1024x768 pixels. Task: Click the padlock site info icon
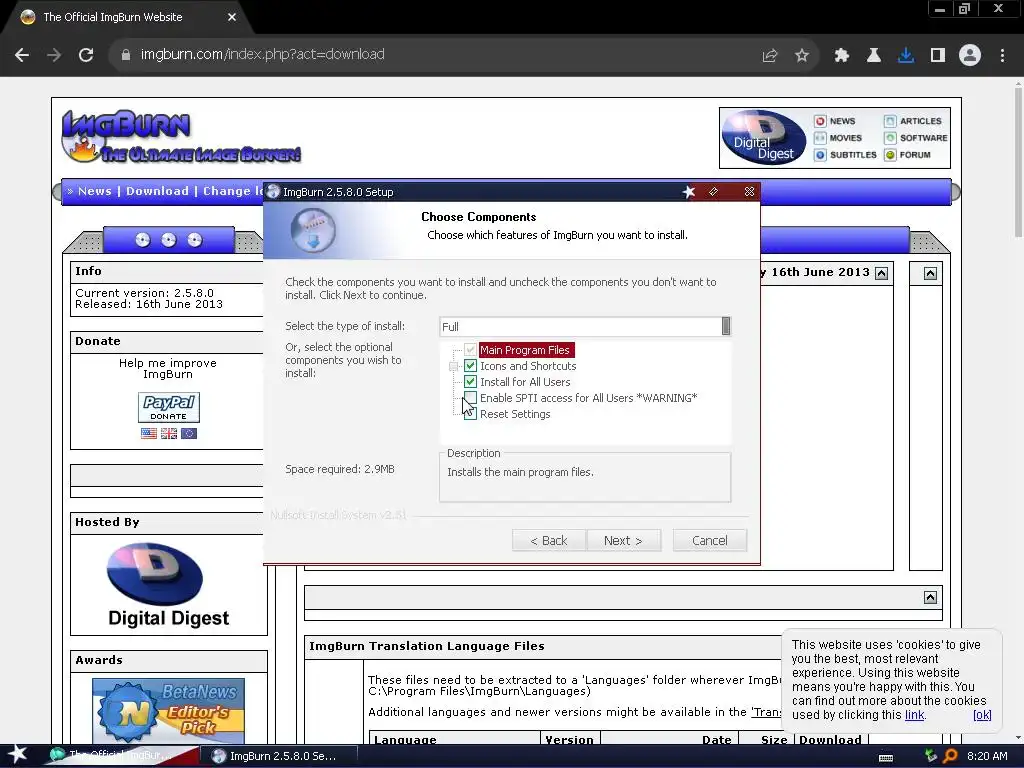126,55
